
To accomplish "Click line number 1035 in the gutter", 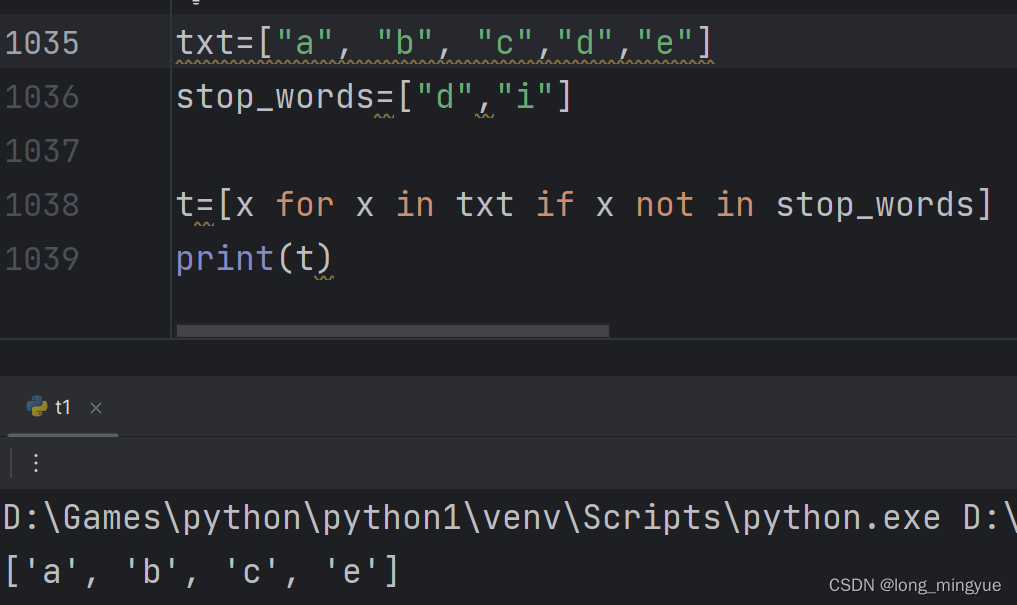I will click(x=42, y=42).
